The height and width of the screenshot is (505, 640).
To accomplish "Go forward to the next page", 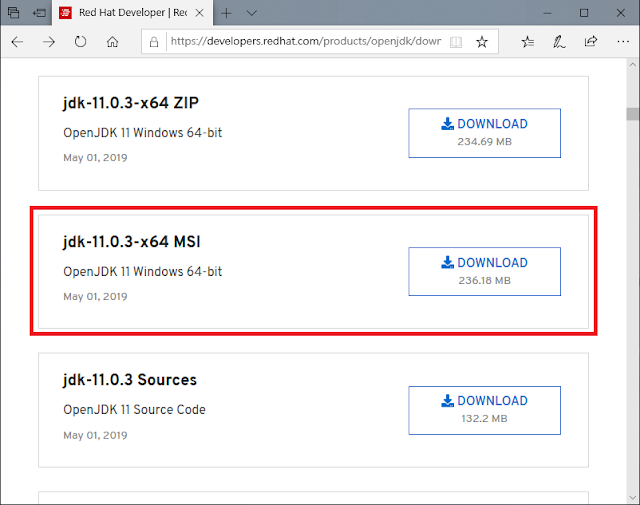I will (49, 42).
